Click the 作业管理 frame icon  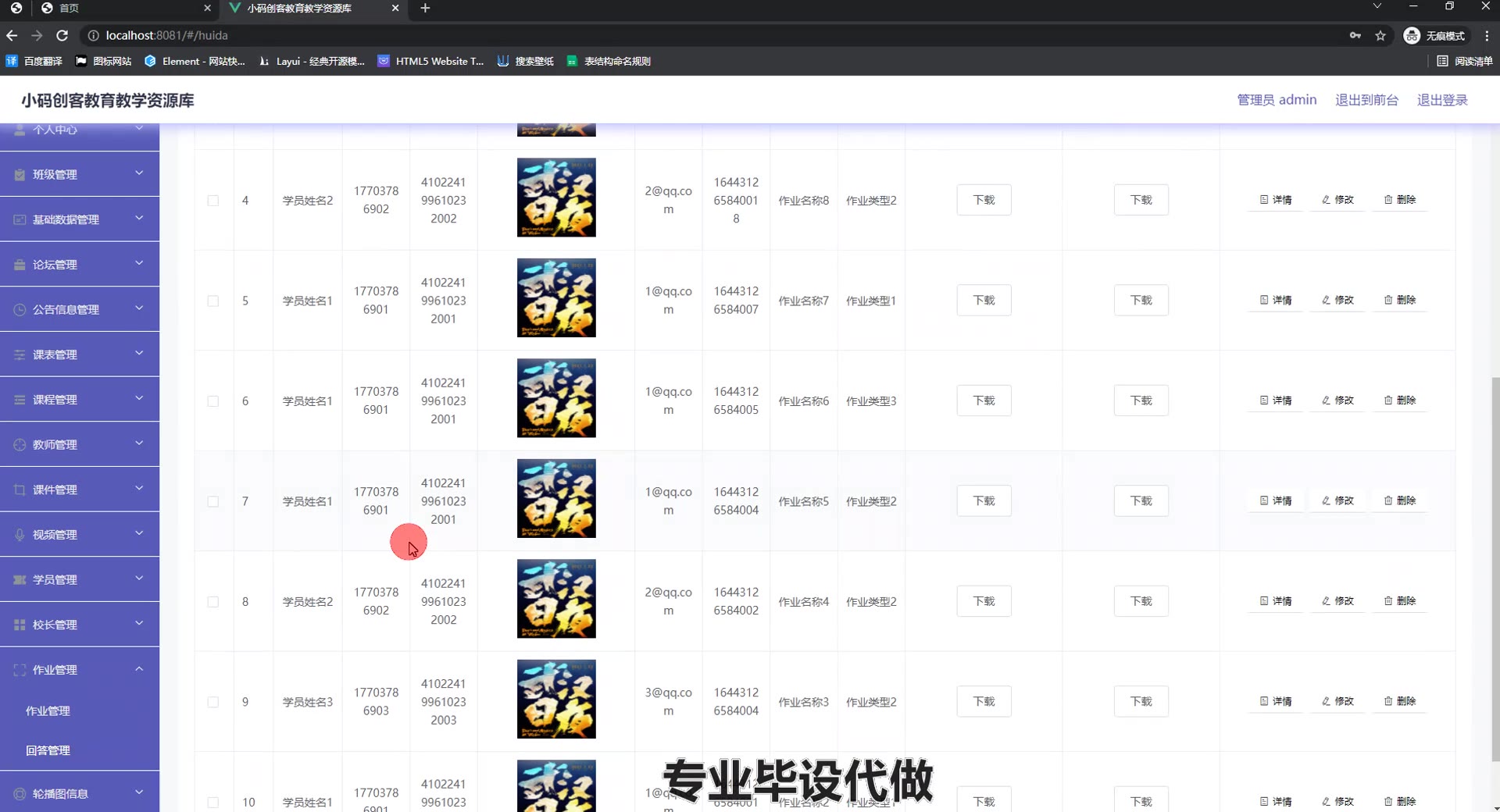[x=20, y=670]
